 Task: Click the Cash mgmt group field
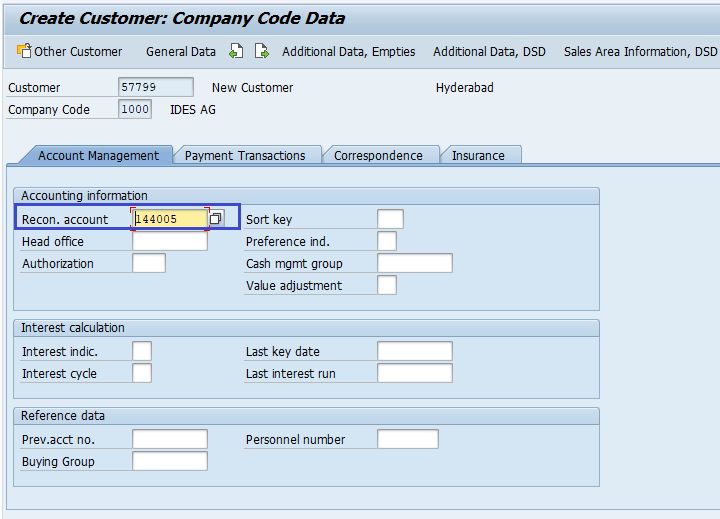tap(414, 263)
